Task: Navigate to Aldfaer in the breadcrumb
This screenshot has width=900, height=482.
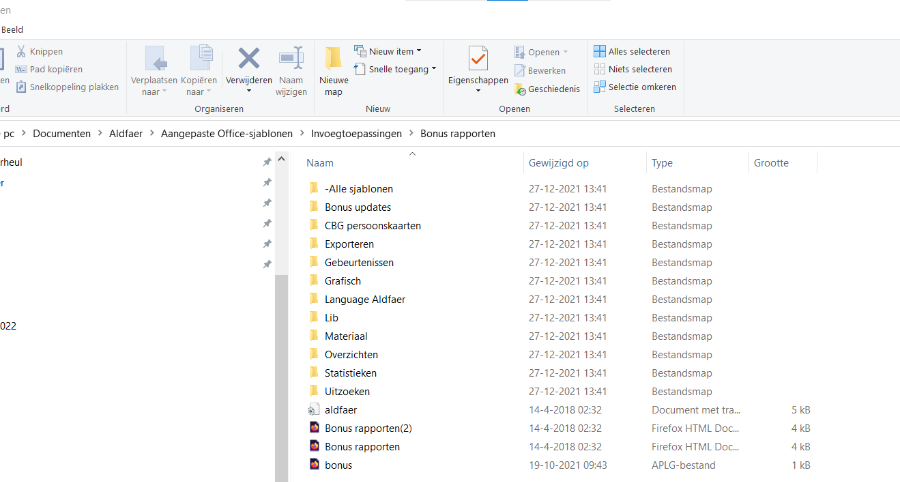Action: (125, 133)
